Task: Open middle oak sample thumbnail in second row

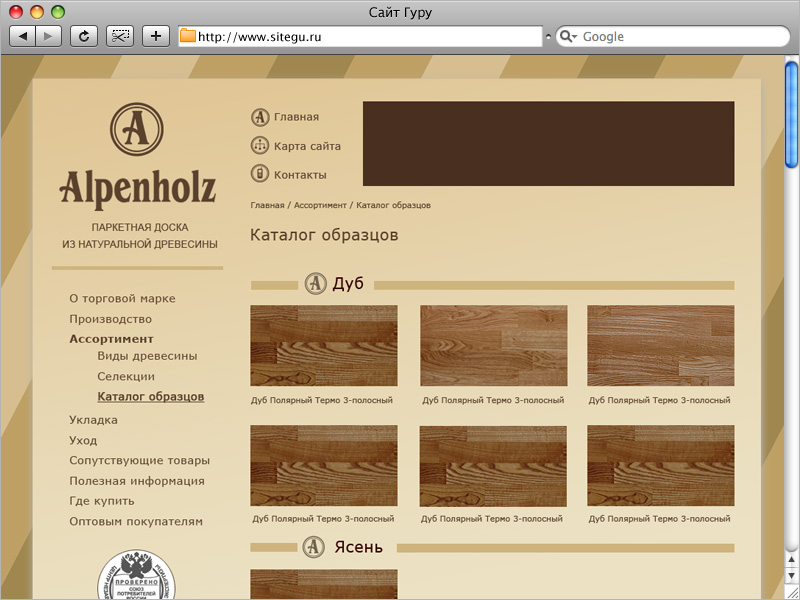Action: pos(493,466)
